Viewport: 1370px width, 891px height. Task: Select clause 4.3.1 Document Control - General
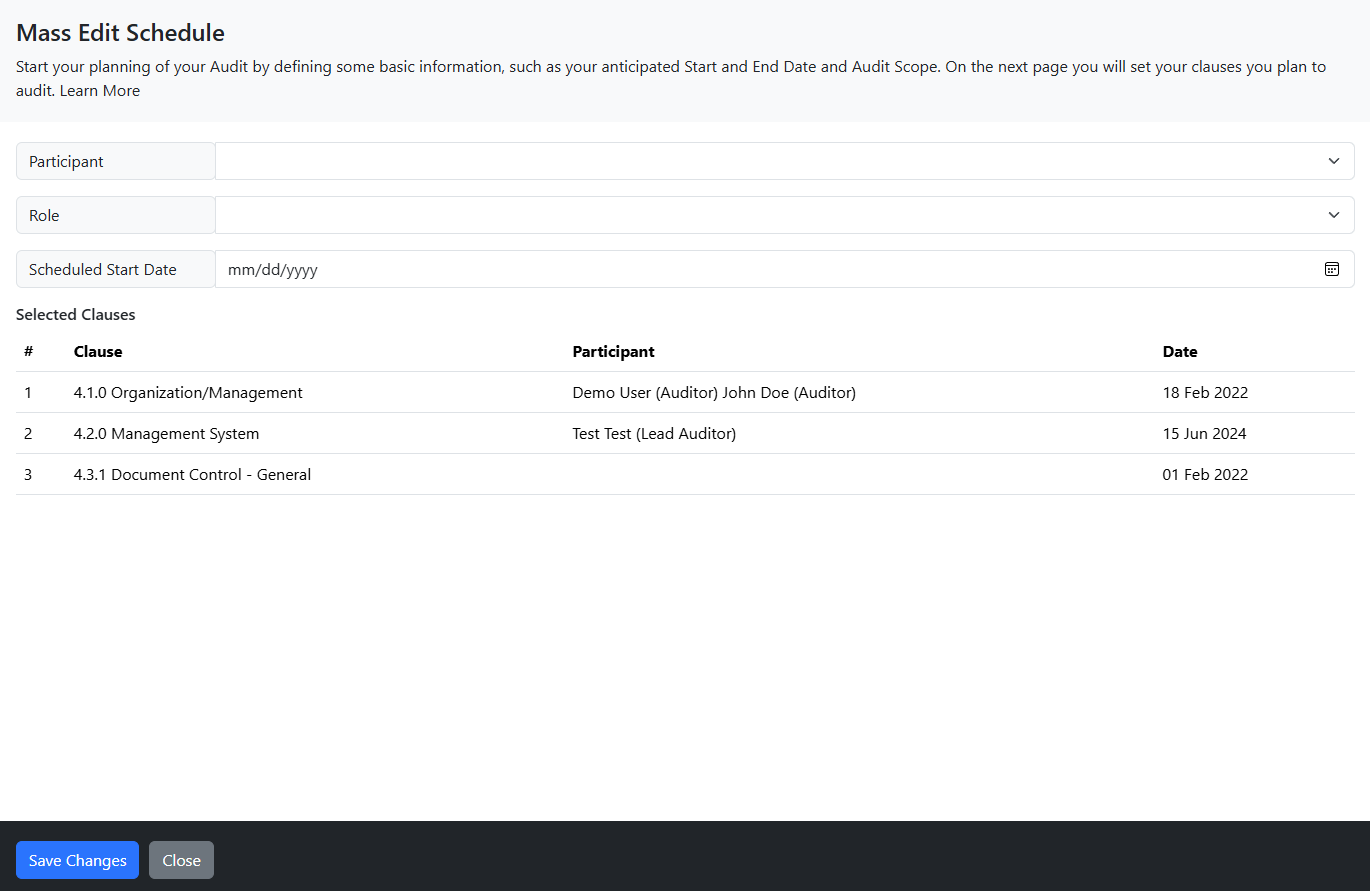(192, 475)
